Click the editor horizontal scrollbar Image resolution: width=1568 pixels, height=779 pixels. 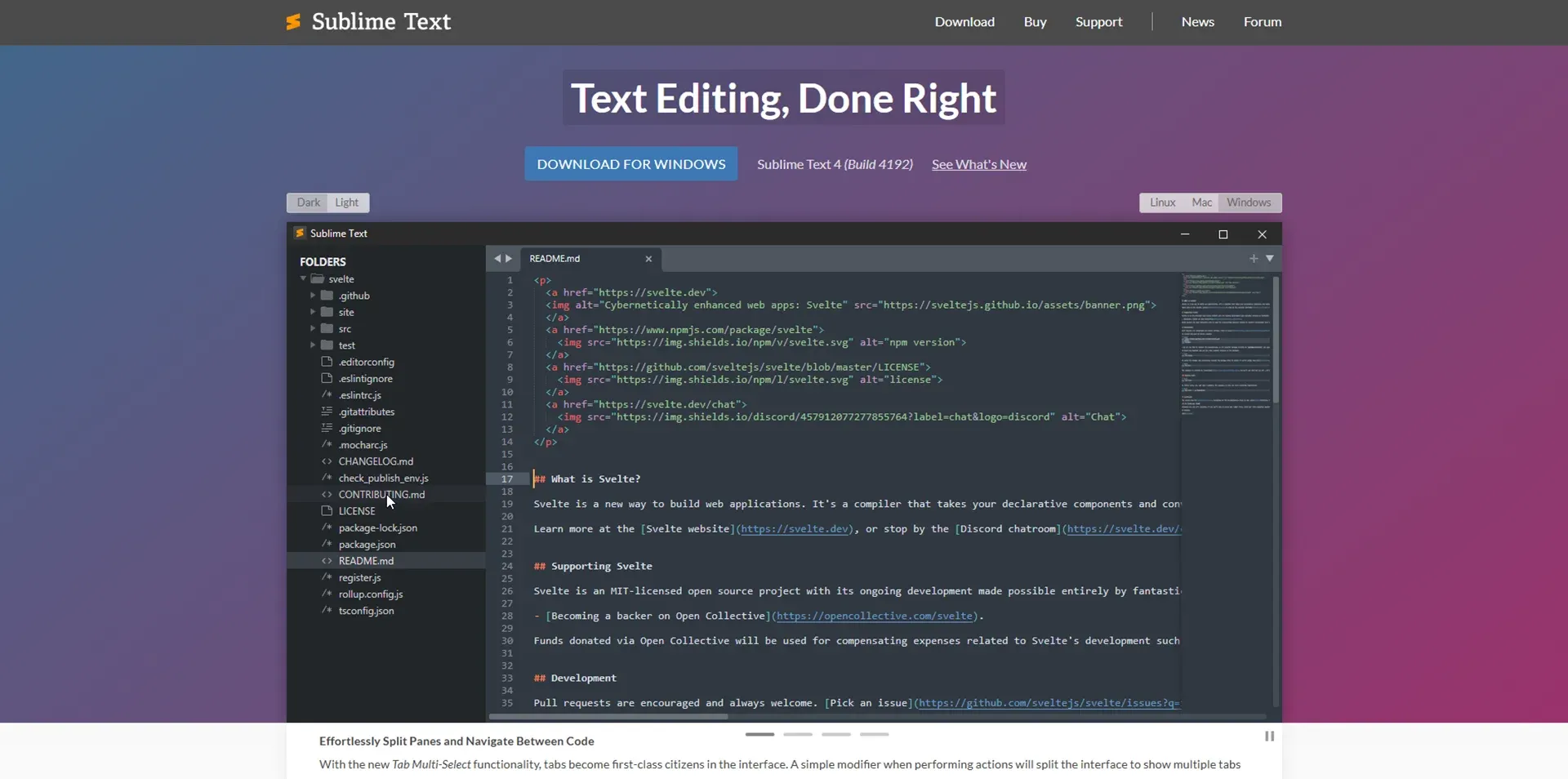pos(608,717)
